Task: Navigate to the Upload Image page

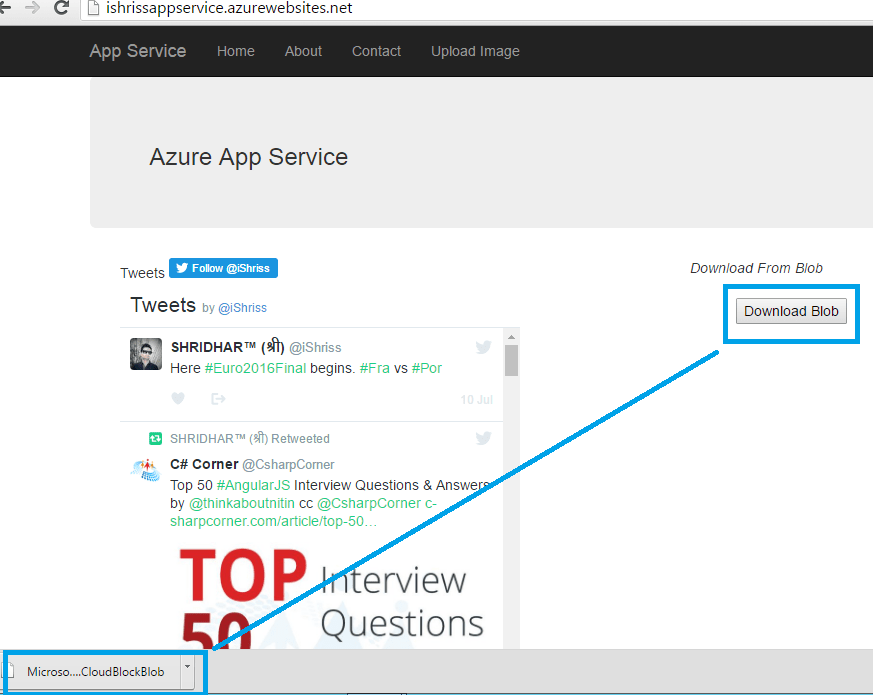Action: click(475, 51)
